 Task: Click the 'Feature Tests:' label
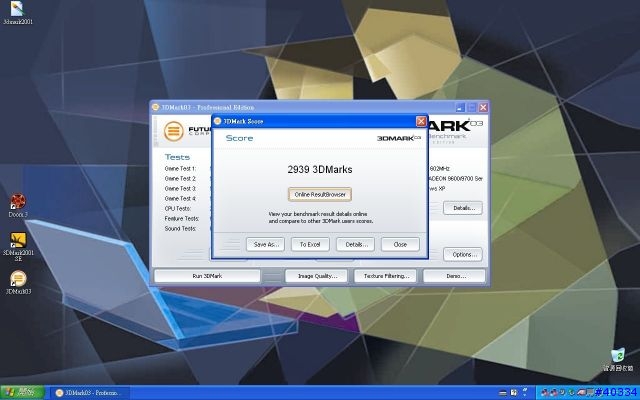(182, 218)
